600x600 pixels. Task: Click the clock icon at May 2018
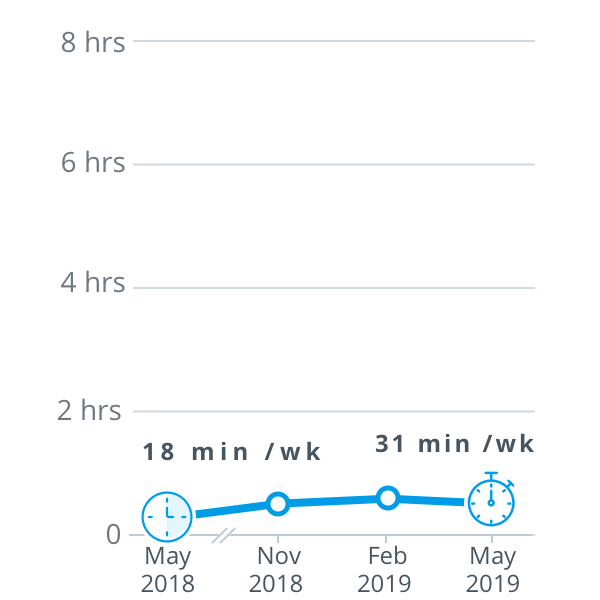(x=166, y=517)
